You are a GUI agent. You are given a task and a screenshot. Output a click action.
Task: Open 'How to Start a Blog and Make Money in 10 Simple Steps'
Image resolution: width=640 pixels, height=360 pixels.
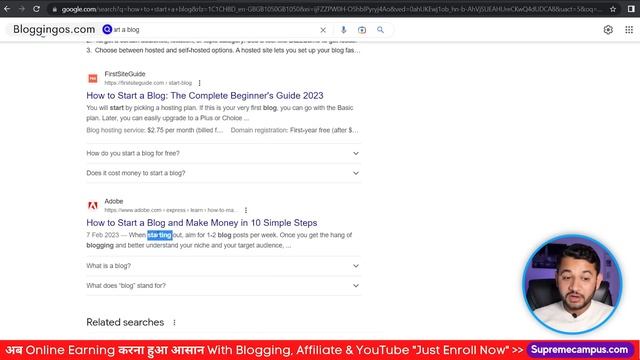pos(202,223)
